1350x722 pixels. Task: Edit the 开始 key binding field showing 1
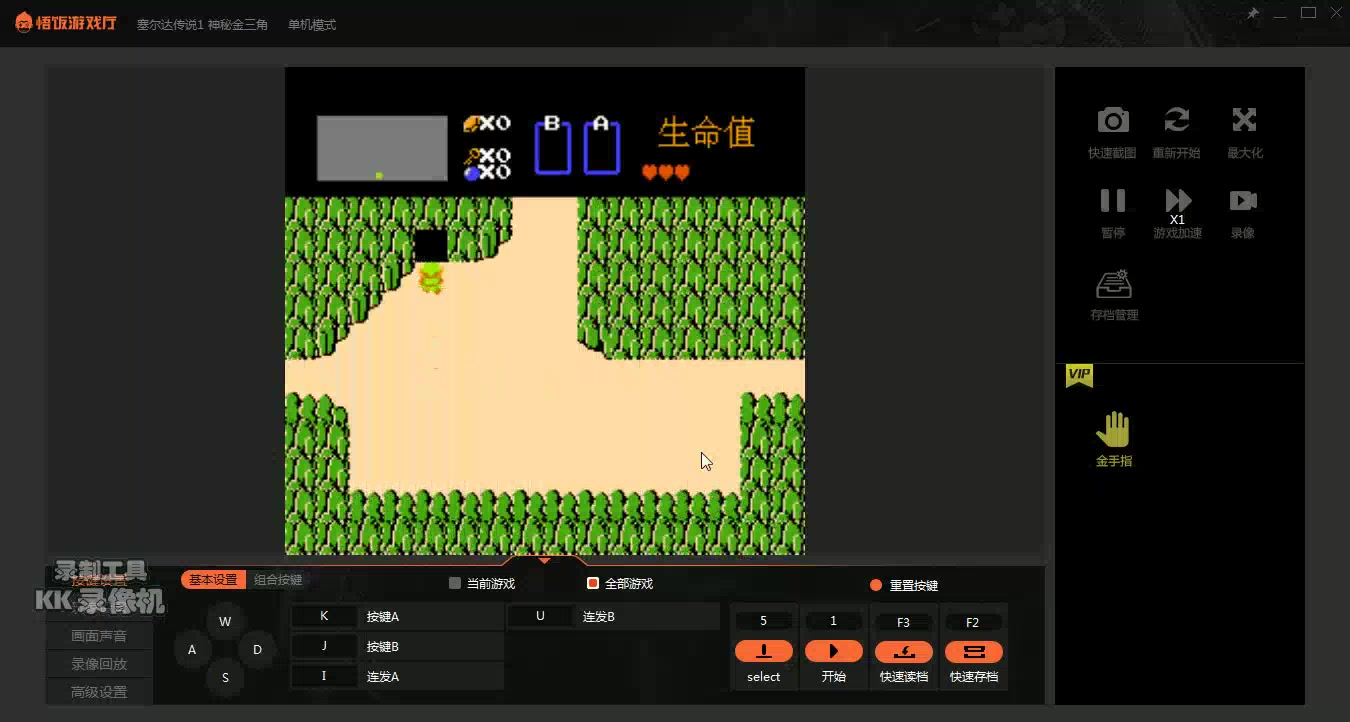pos(834,621)
